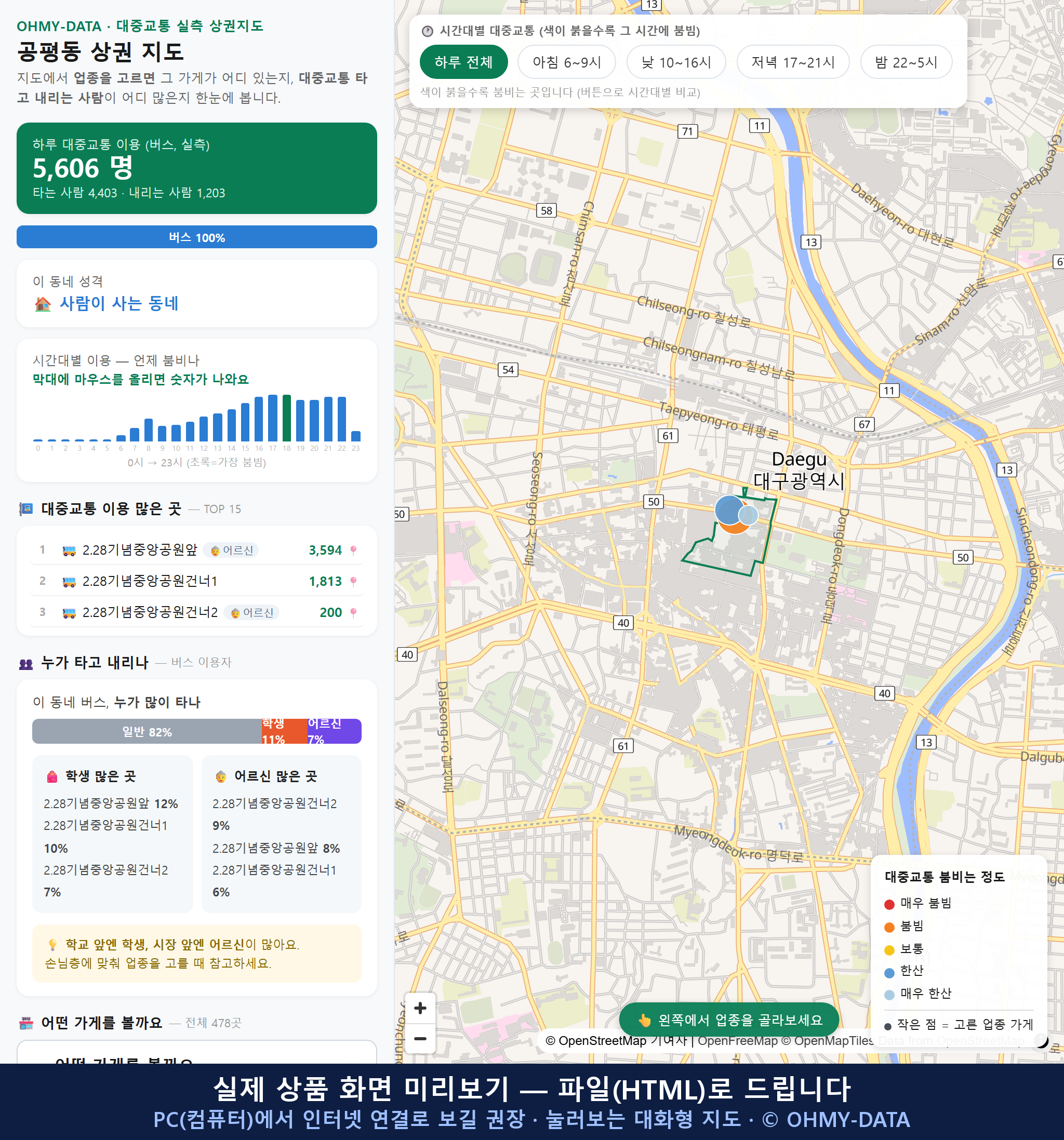Screen dimensions: 1064x1140
Task: Click the blue 한산 legend dot
Action: 889,973
